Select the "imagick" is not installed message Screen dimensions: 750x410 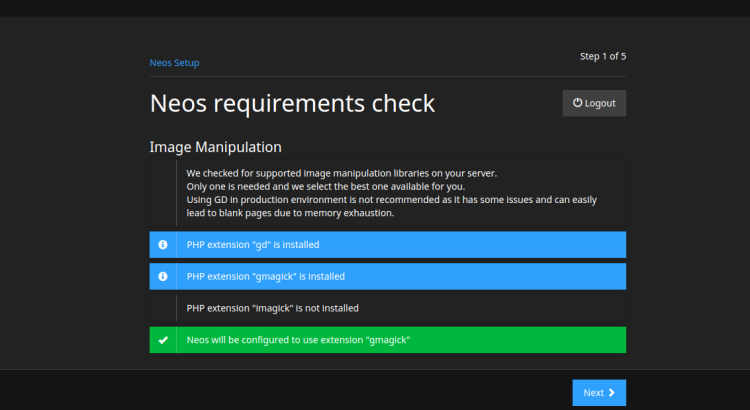tap(272, 308)
